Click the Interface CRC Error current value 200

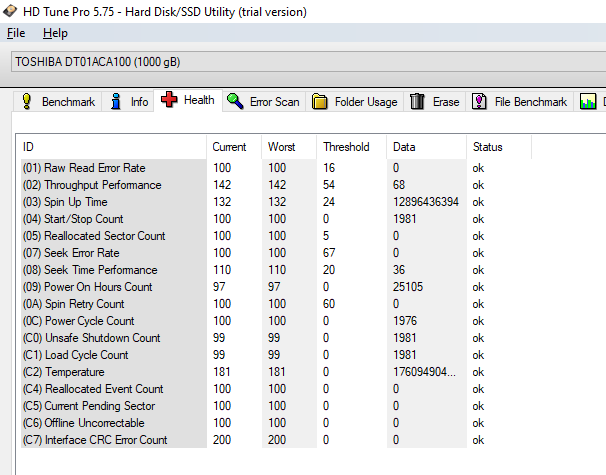(x=222, y=440)
